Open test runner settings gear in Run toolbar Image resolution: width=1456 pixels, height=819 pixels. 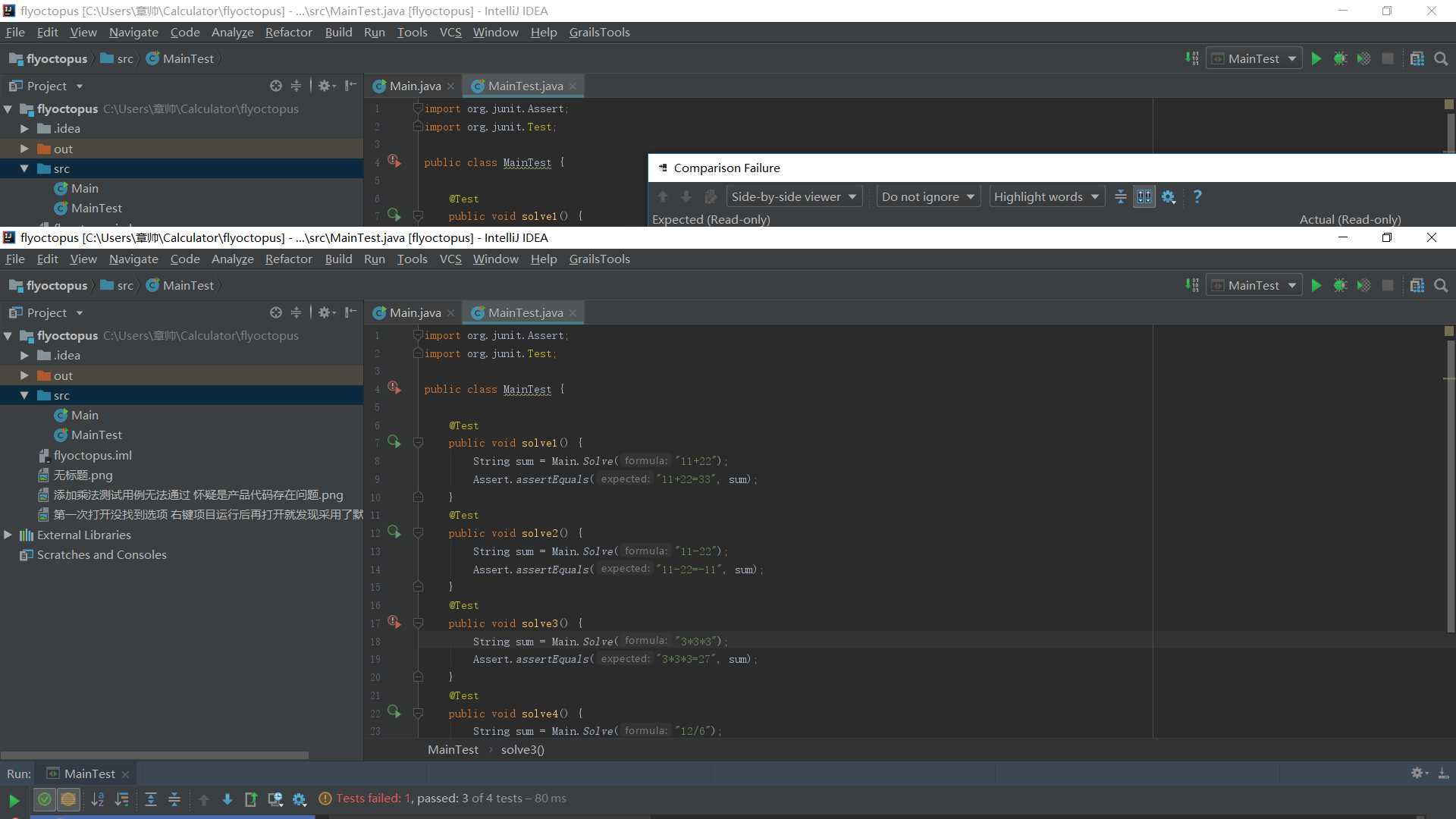pos(300,799)
